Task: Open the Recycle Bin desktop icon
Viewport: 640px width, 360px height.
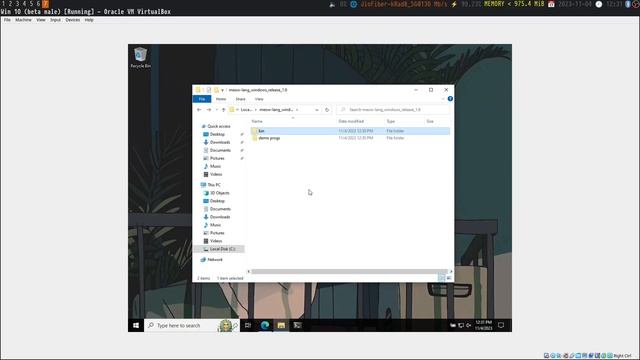Action: click(x=140, y=58)
